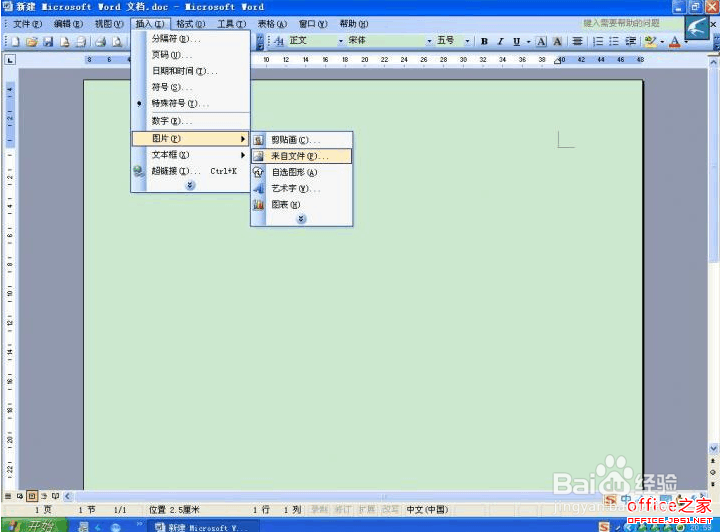The width and height of the screenshot is (720, 532).
Task: Click the horizontal scrollbar left arrow
Action: pyautogui.click(x=68, y=496)
